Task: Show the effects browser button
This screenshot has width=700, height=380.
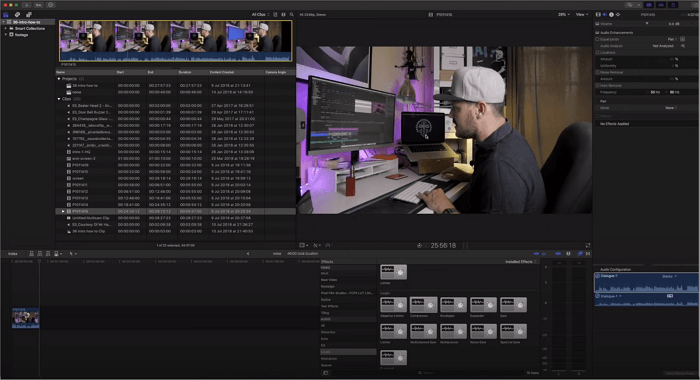Action: click(x=580, y=254)
